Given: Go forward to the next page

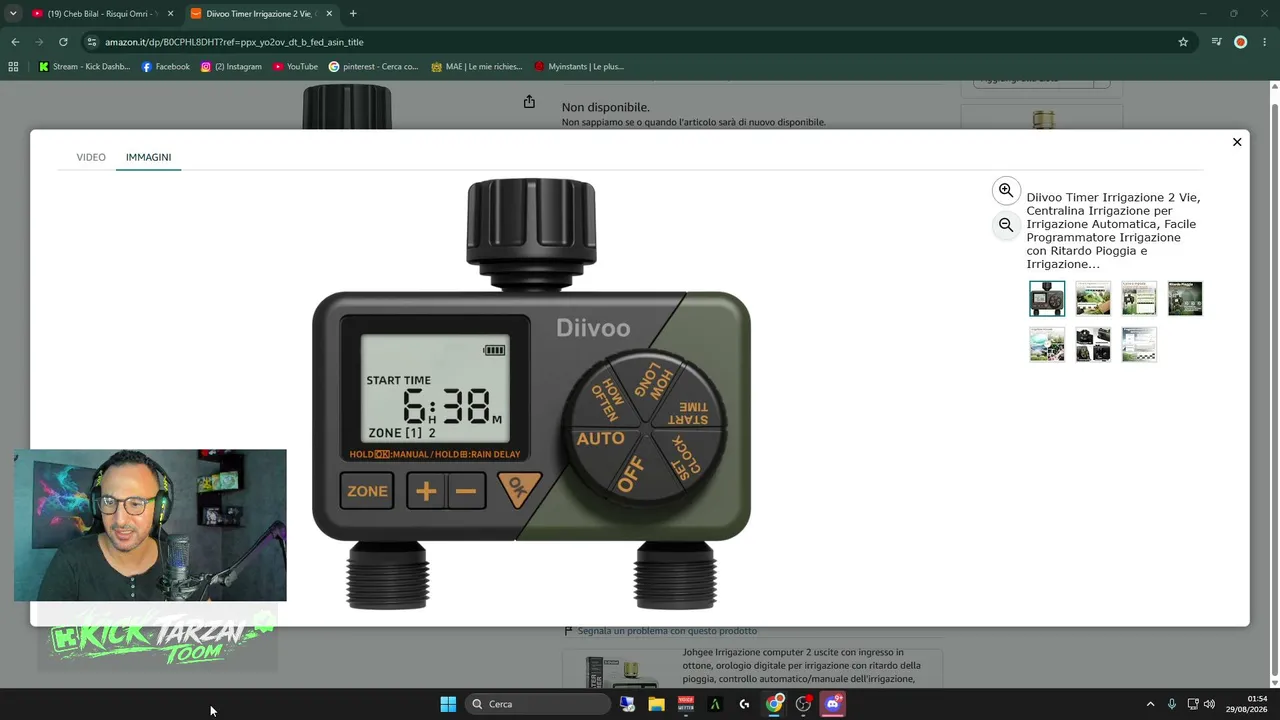Looking at the screenshot, I should click(x=39, y=42).
